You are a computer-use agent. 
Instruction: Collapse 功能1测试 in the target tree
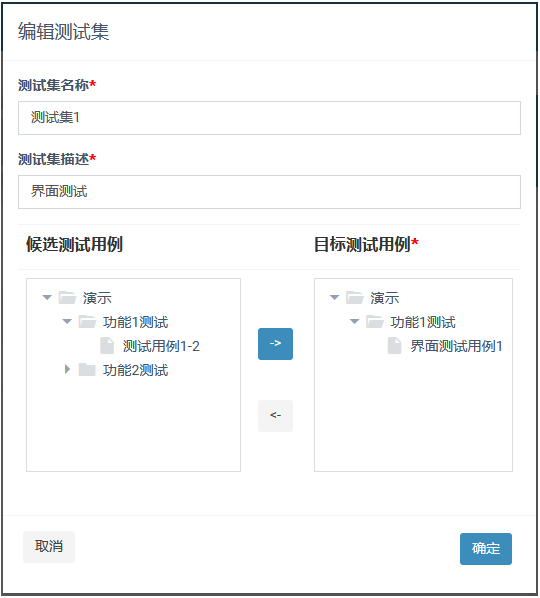tap(355, 322)
